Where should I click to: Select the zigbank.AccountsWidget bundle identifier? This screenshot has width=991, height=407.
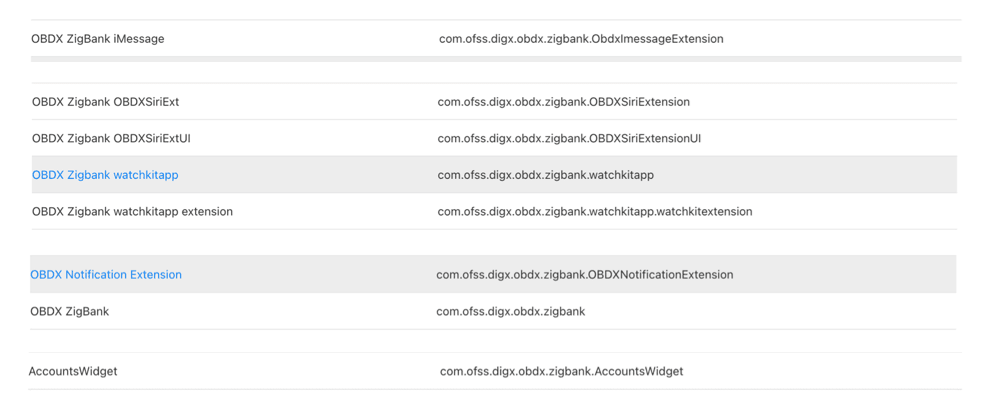click(561, 371)
